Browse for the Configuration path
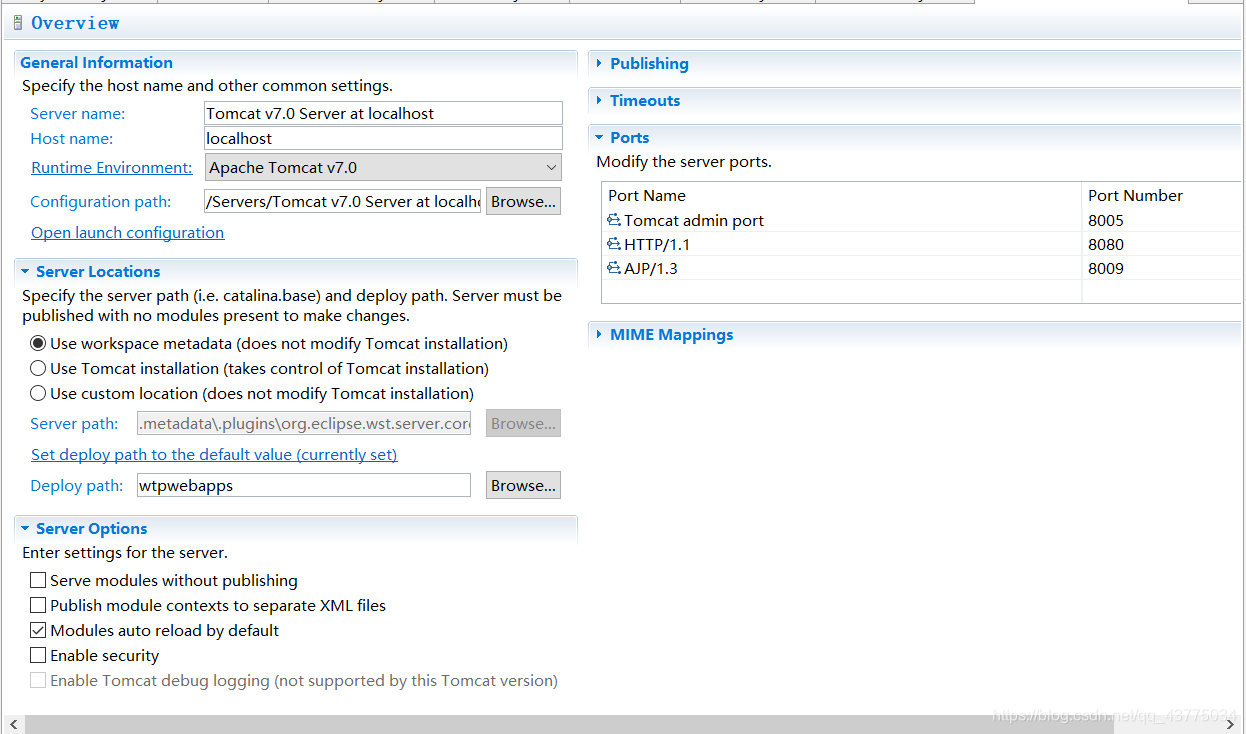 coord(523,201)
